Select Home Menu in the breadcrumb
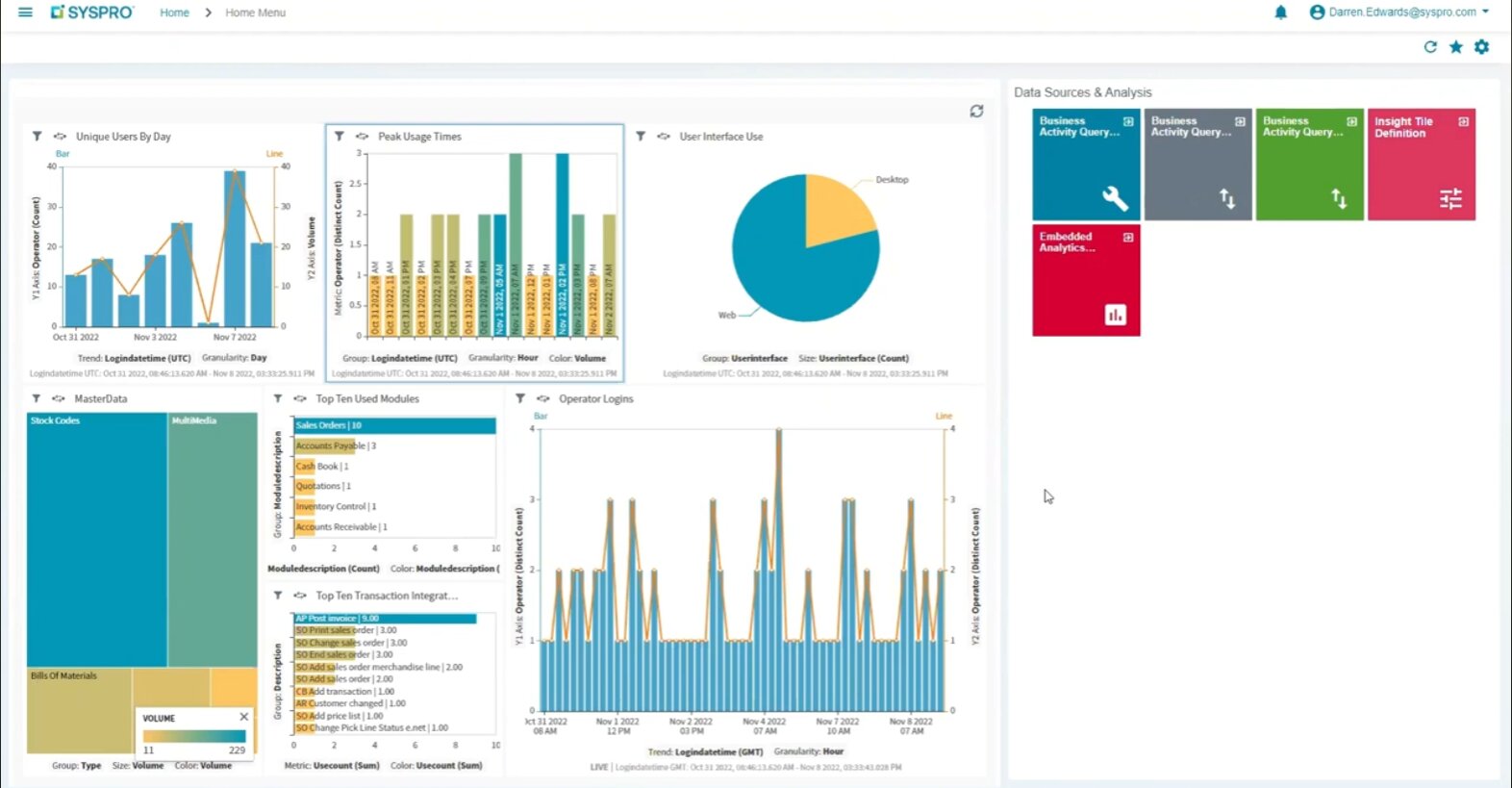This screenshot has width=1512, height=788. (x=255, y=13)
